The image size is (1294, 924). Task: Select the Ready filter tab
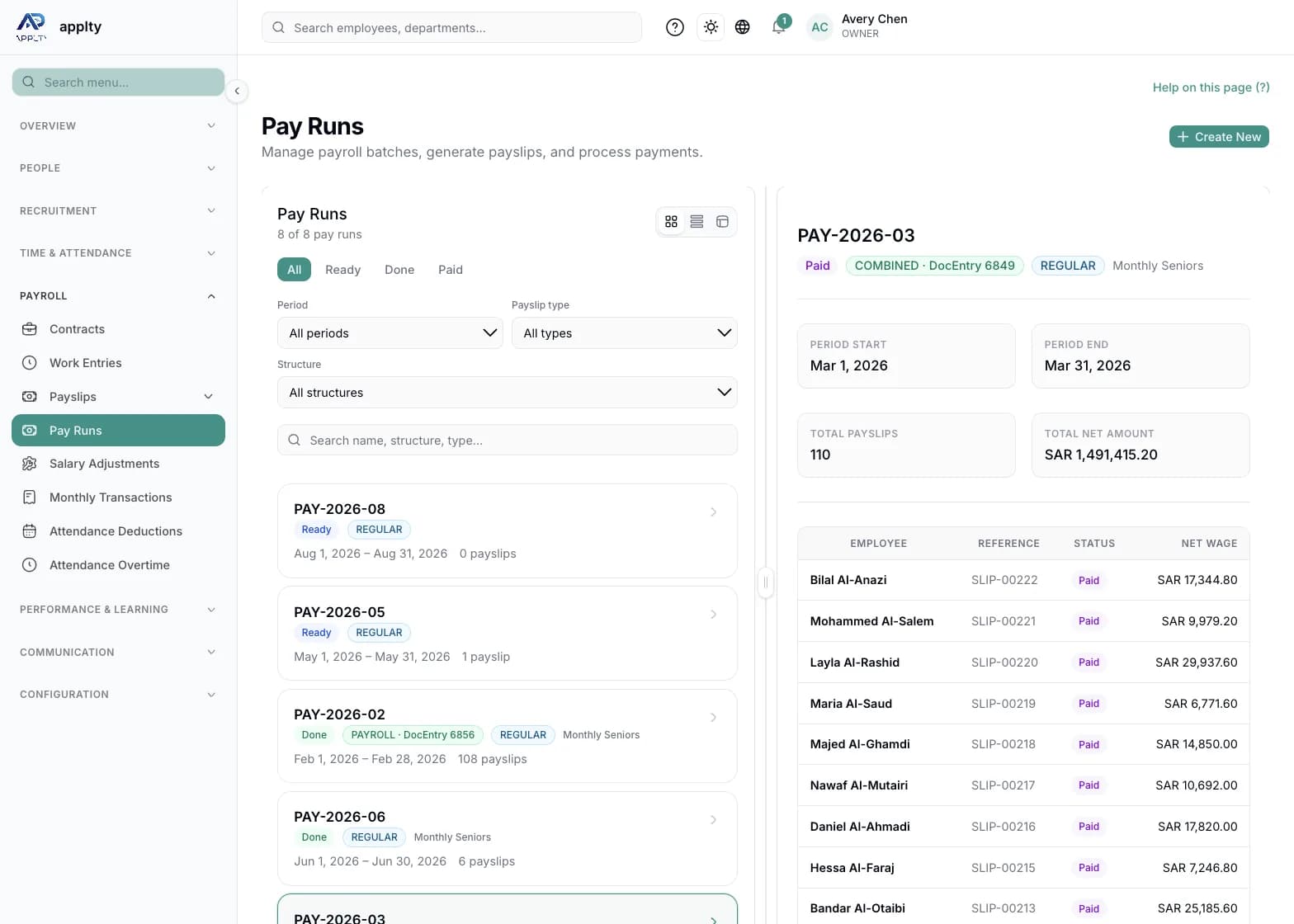(x=343, y=270)
